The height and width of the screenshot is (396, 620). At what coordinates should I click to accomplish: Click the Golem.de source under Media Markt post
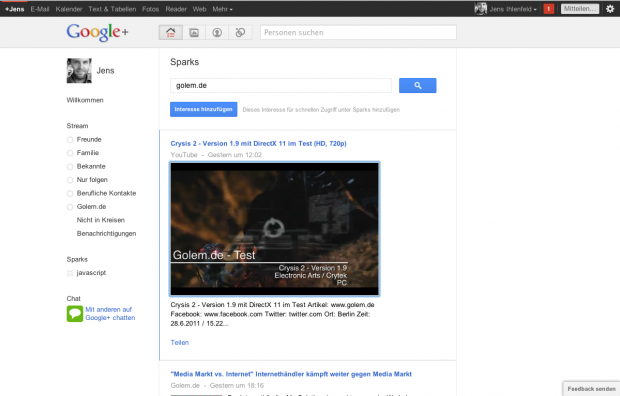(x=185, y=386)
